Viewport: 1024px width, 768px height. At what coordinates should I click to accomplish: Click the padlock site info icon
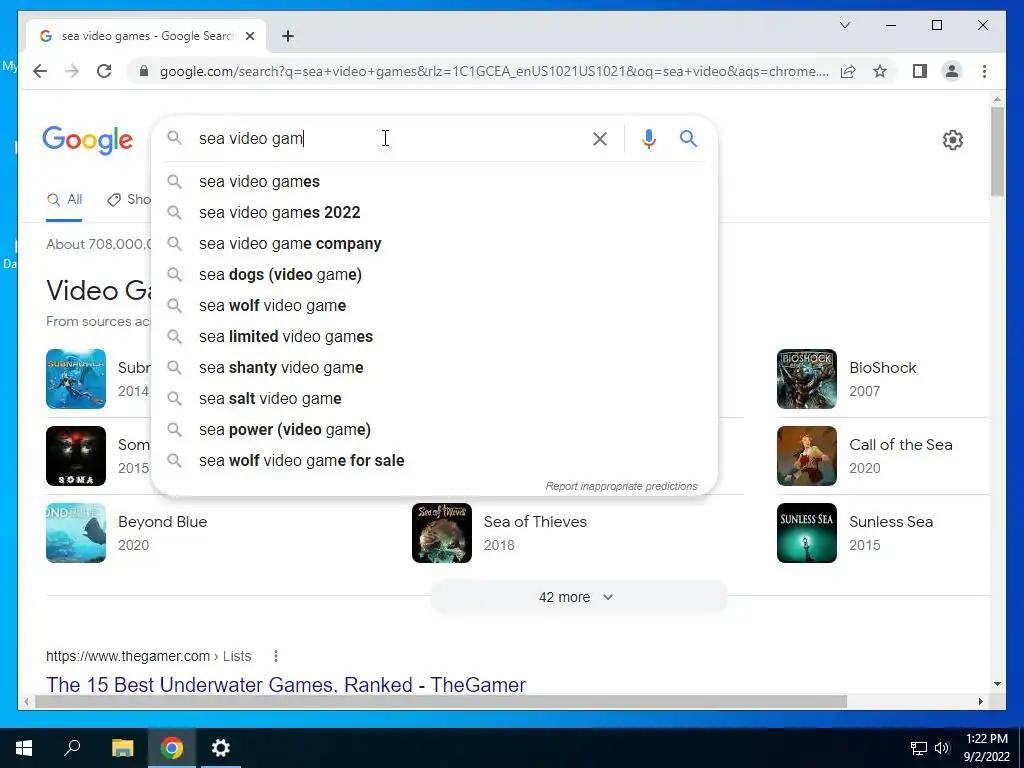(144, 71)
